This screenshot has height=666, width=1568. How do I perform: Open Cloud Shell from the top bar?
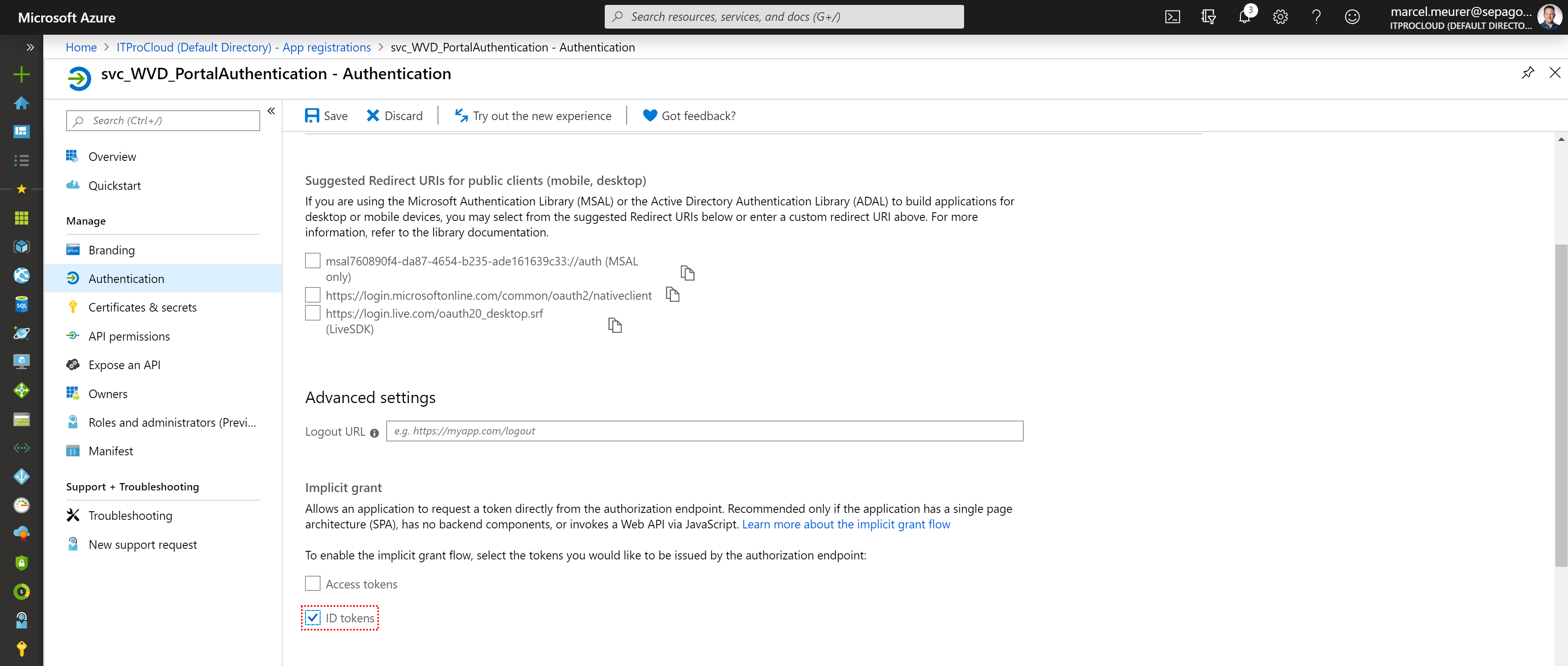(1172, 17)
